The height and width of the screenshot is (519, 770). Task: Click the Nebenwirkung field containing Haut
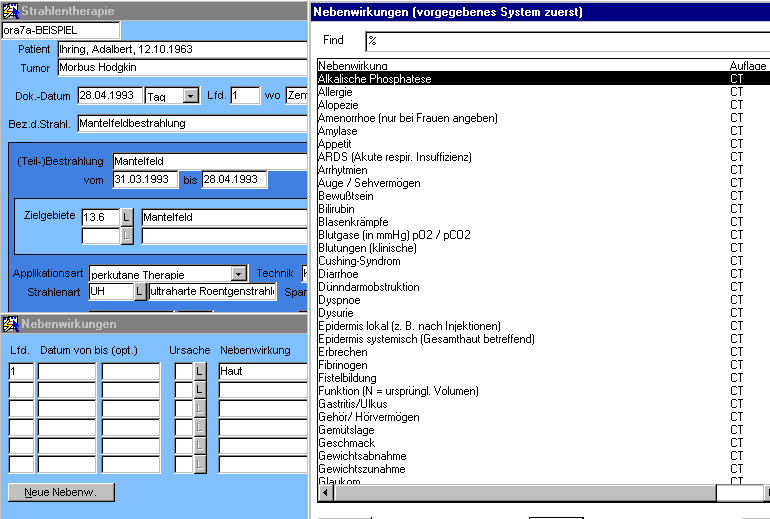[x=262, y=371]
